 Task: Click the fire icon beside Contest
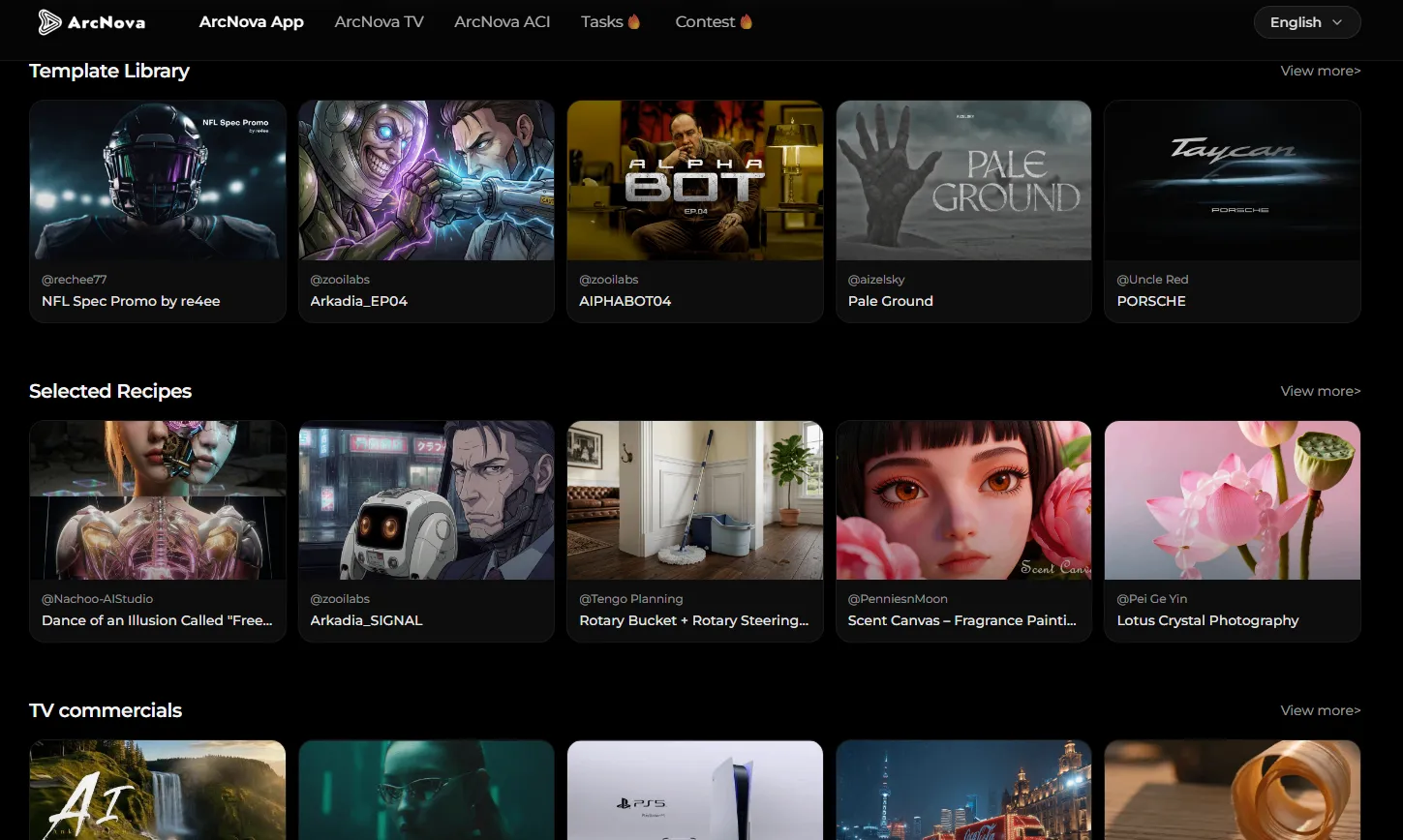pyautogui.click(x=747, y=21)
